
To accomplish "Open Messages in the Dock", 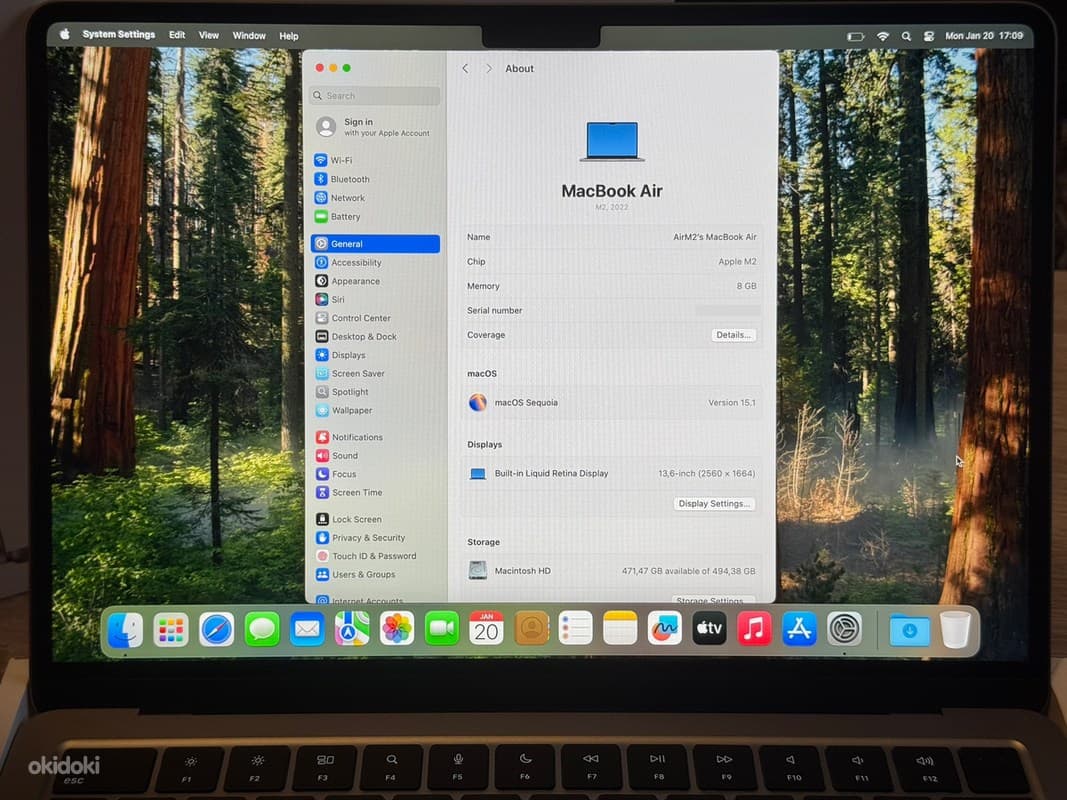I will click(x=262, y=629).
